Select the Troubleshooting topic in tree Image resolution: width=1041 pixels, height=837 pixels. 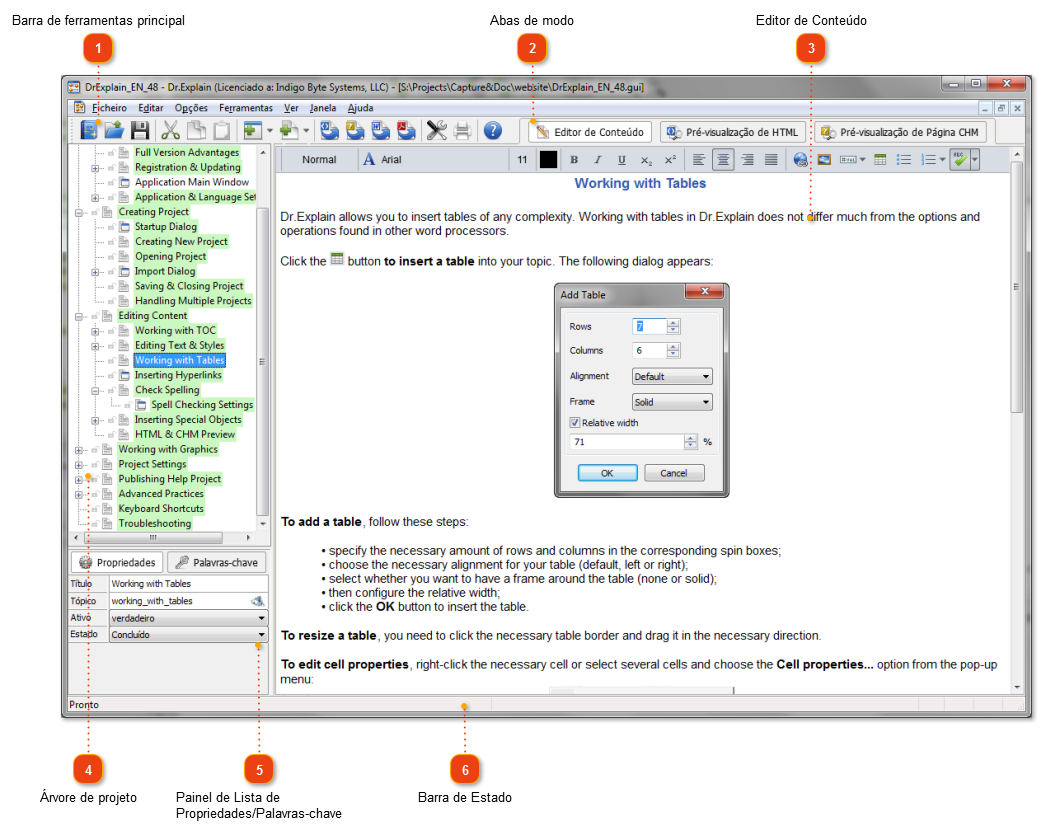(x=155, y=524)
